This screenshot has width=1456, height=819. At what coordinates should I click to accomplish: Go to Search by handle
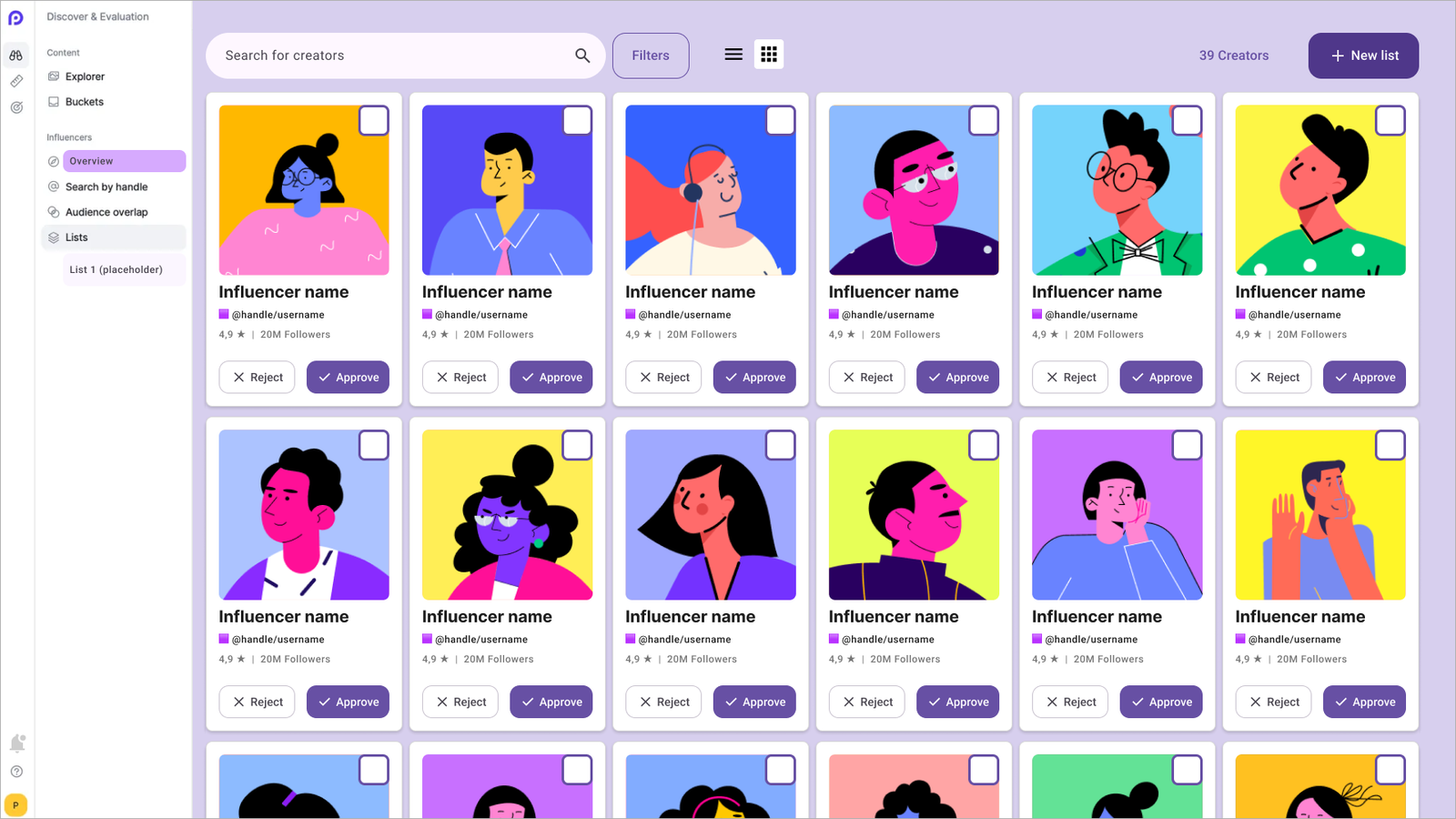pyautogui.click(x=106, y=187)
